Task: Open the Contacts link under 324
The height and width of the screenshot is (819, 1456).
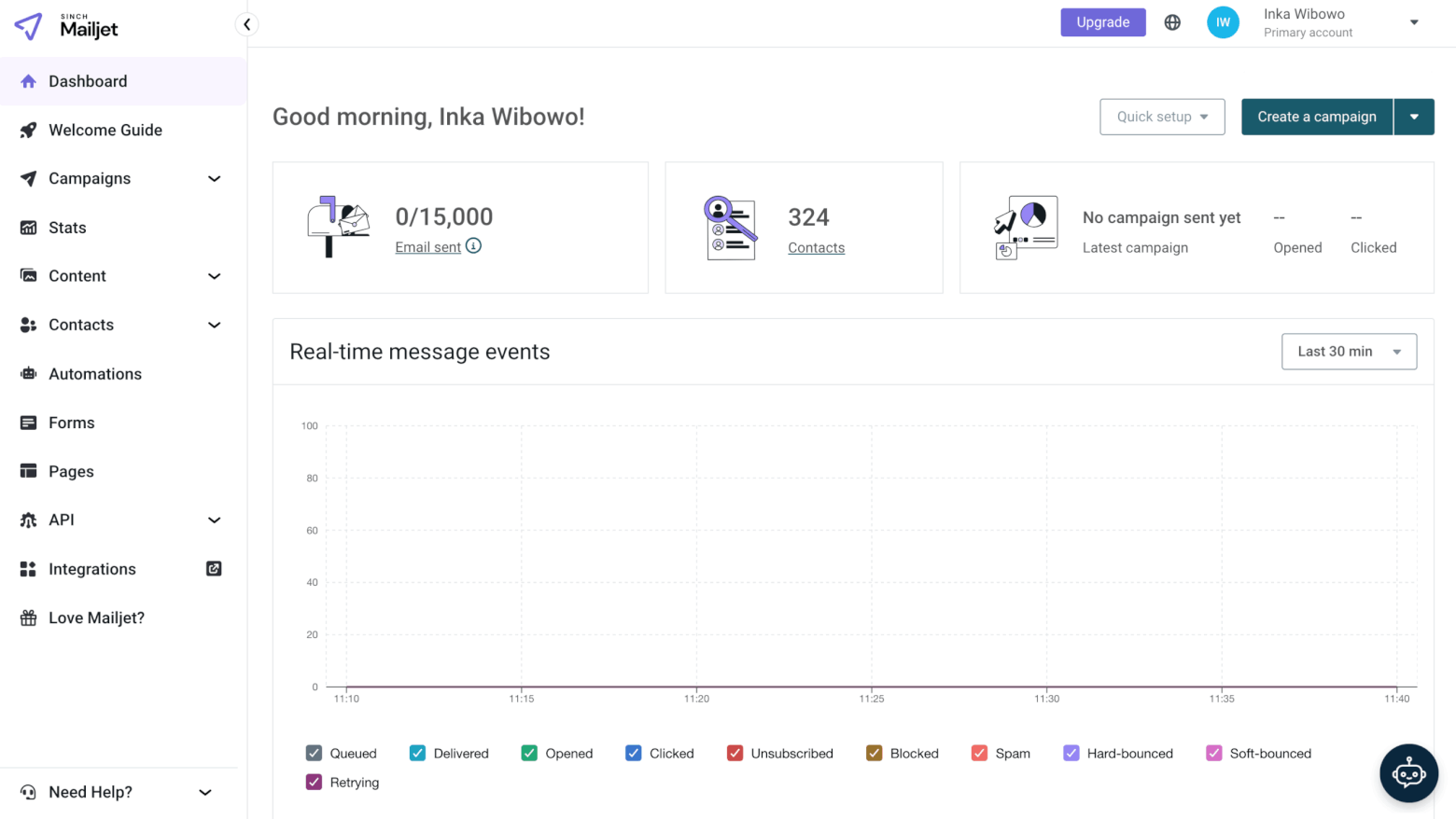Action: [x=816, y=248]
